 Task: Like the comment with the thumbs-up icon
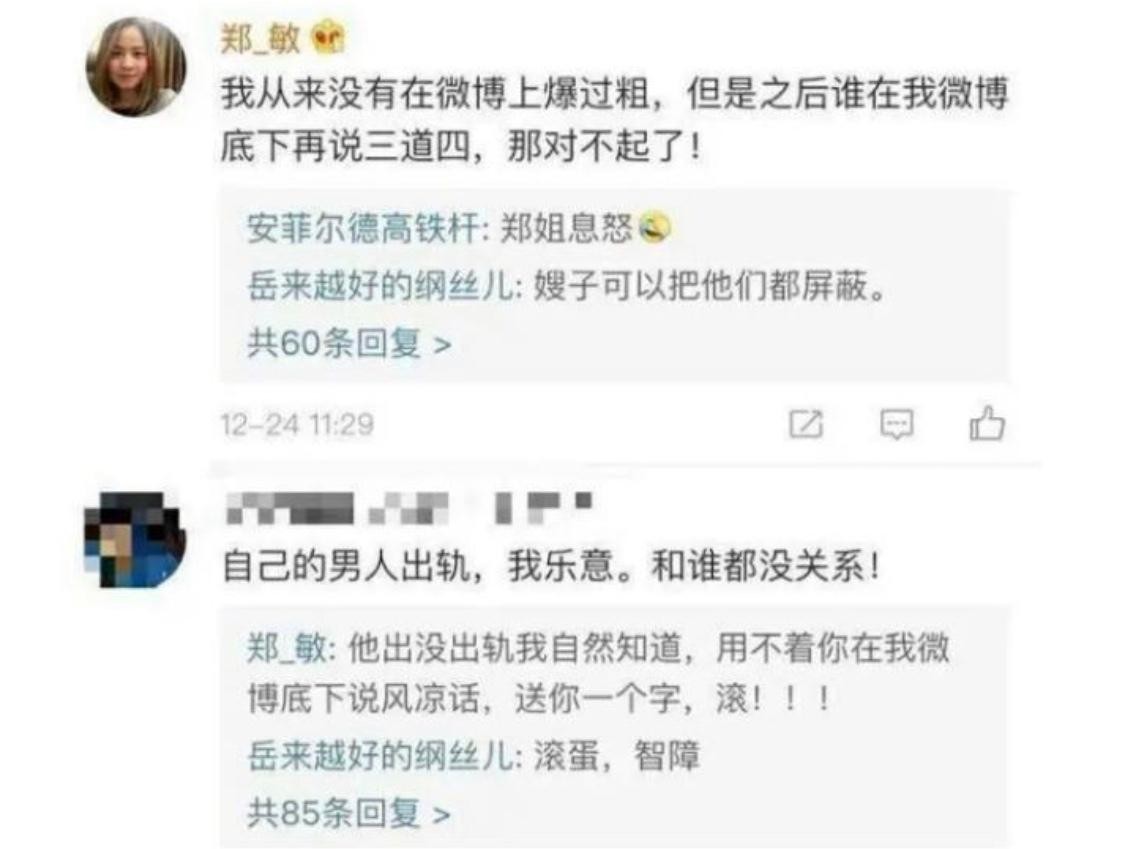987,423
